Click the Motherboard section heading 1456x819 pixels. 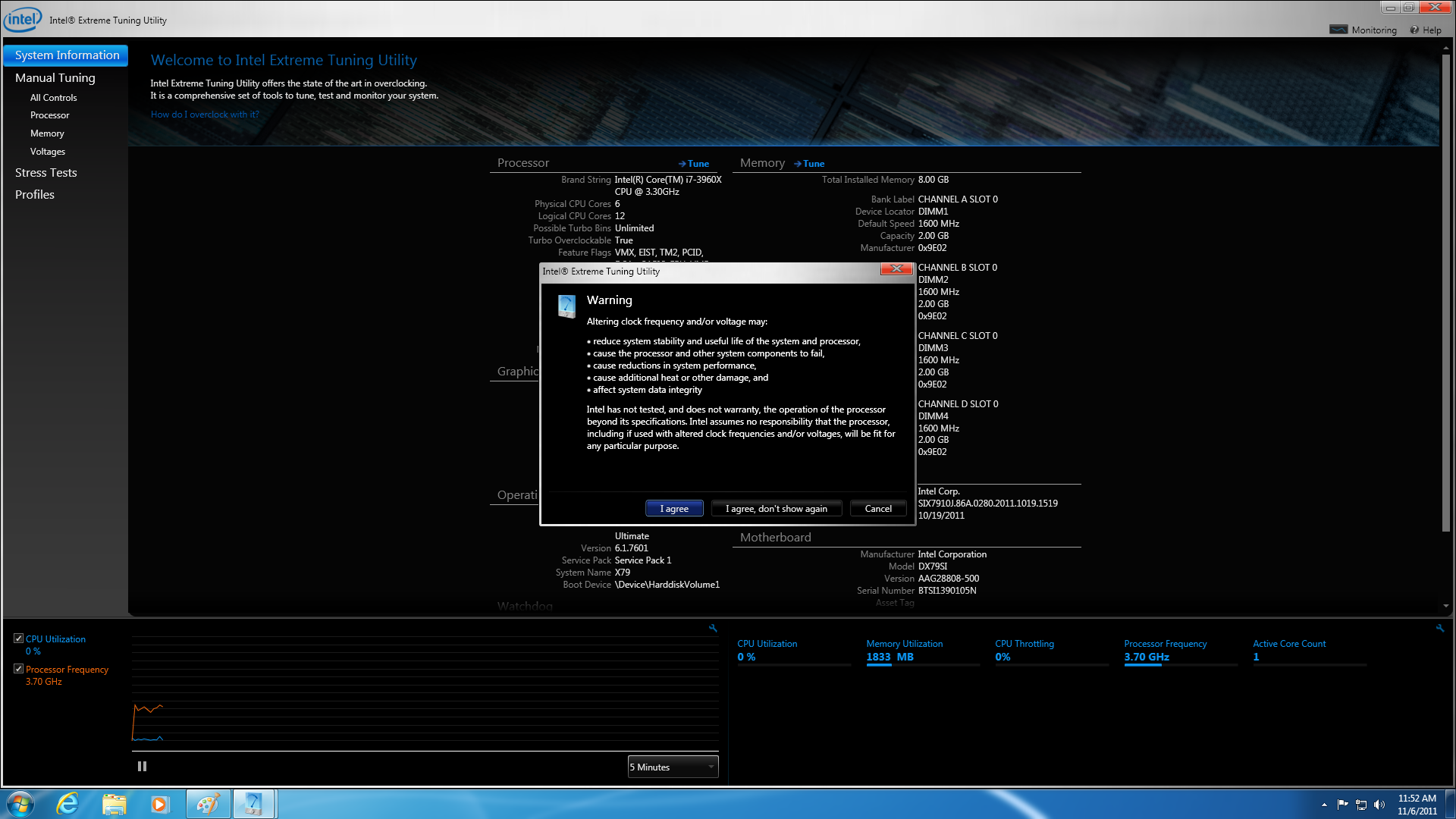(x=776, y=538)
